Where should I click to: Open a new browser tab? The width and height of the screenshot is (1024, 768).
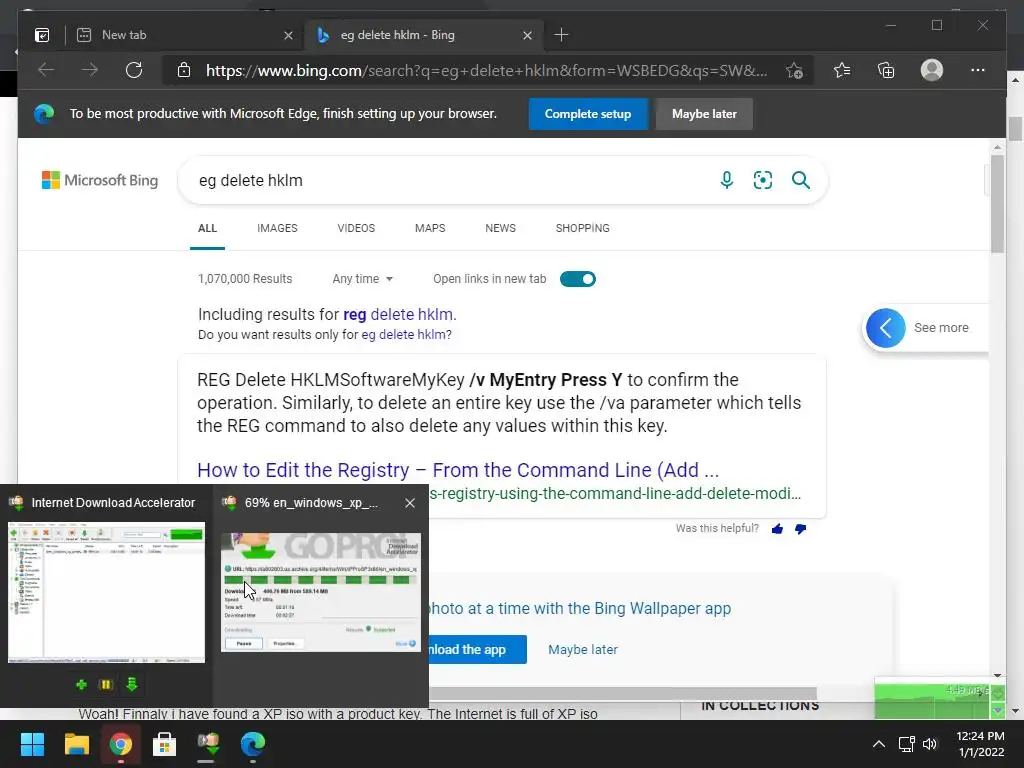point(561,35)
